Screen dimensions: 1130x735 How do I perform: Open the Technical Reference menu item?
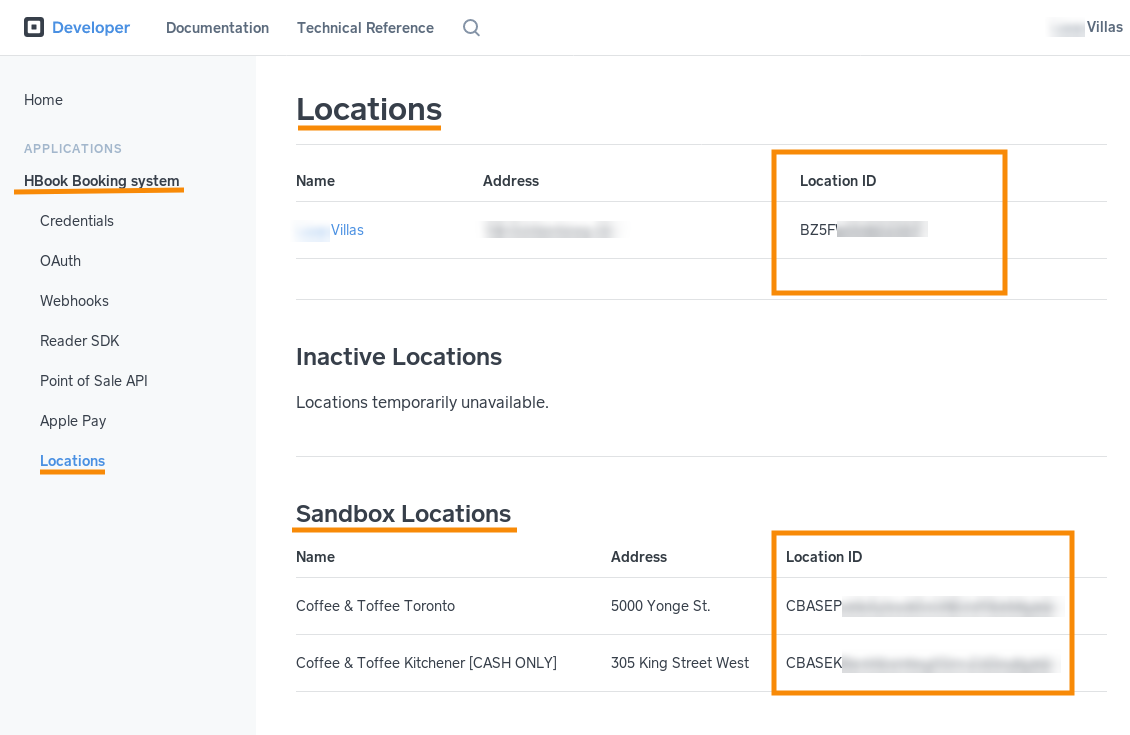point(364,28)
